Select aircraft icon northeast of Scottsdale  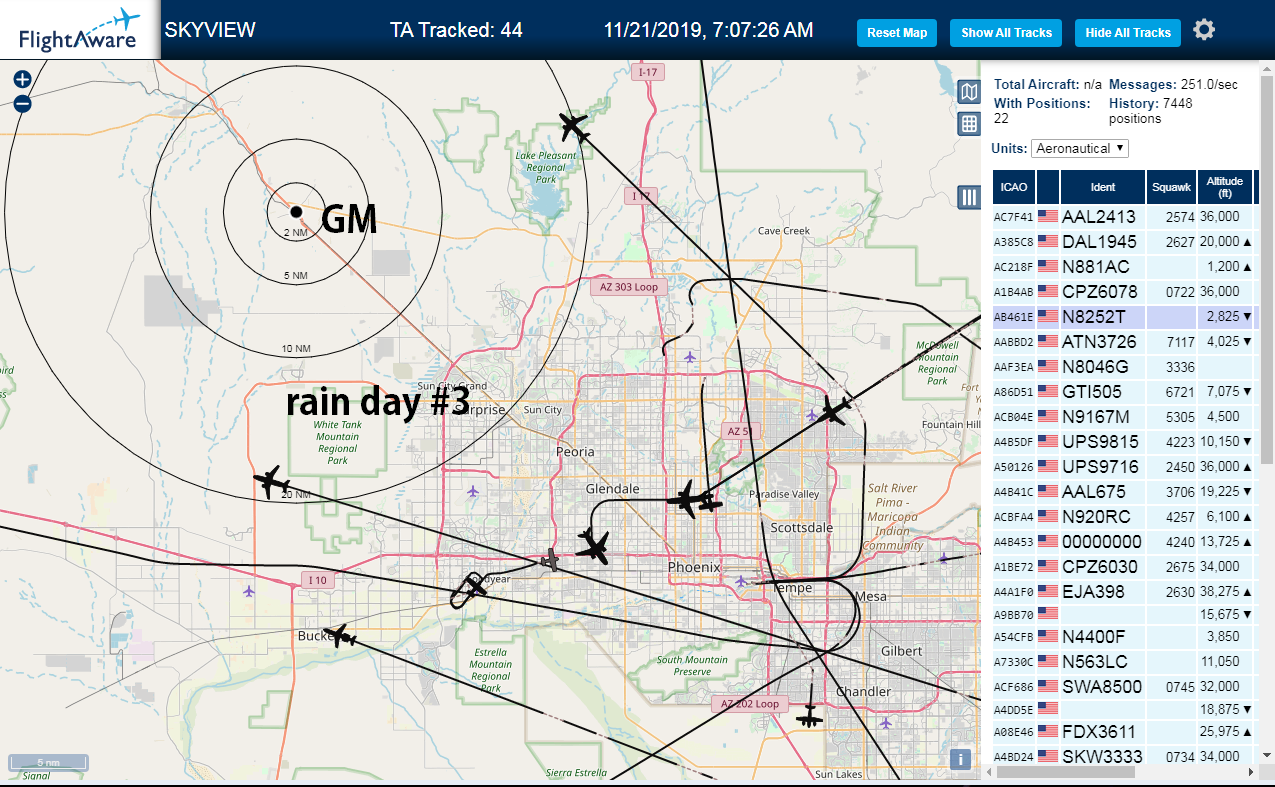pyautogui.click(x=835, y=409)
